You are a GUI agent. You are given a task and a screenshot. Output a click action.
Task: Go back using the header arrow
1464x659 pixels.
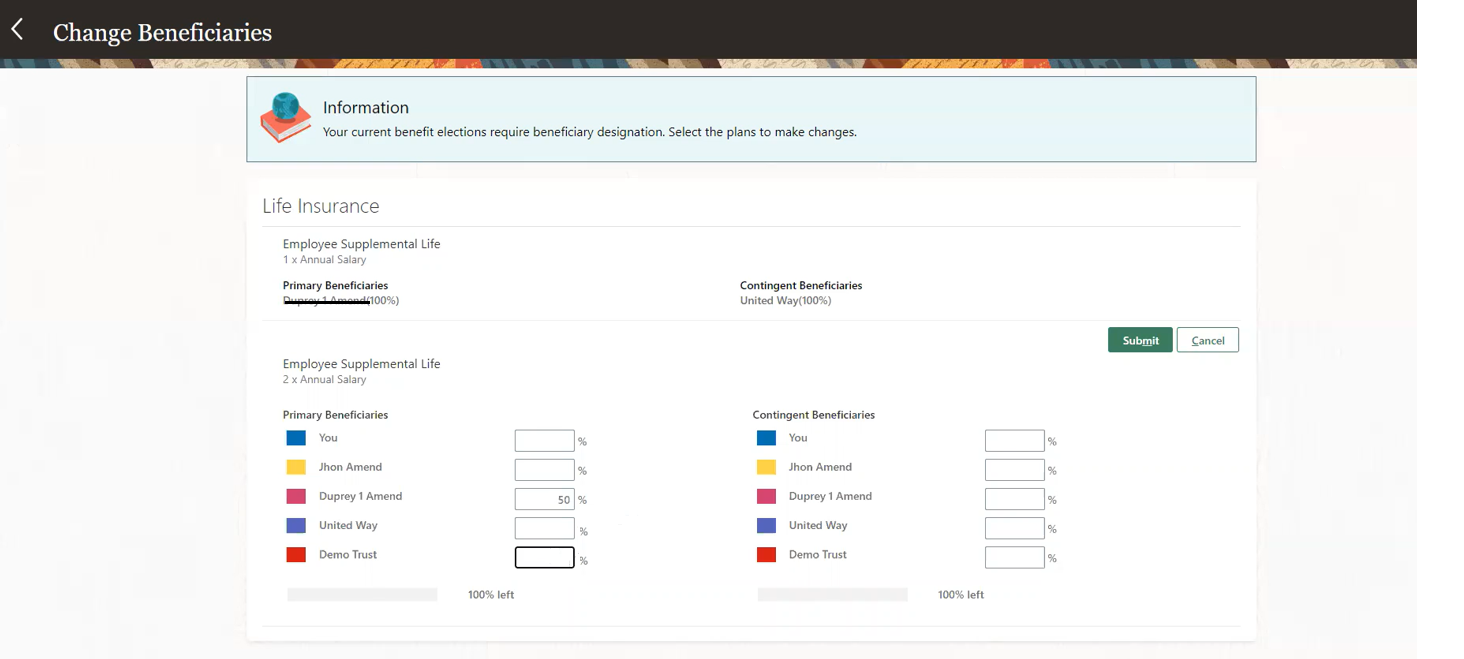click(17, 30)
